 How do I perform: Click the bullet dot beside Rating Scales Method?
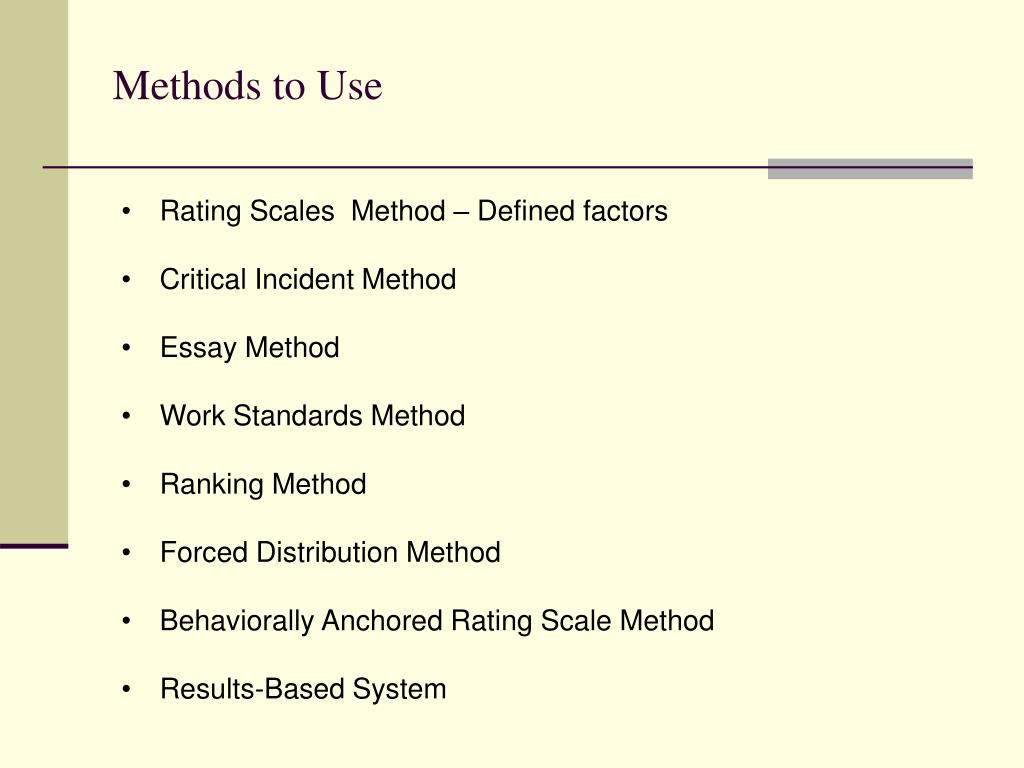[127, 213]
